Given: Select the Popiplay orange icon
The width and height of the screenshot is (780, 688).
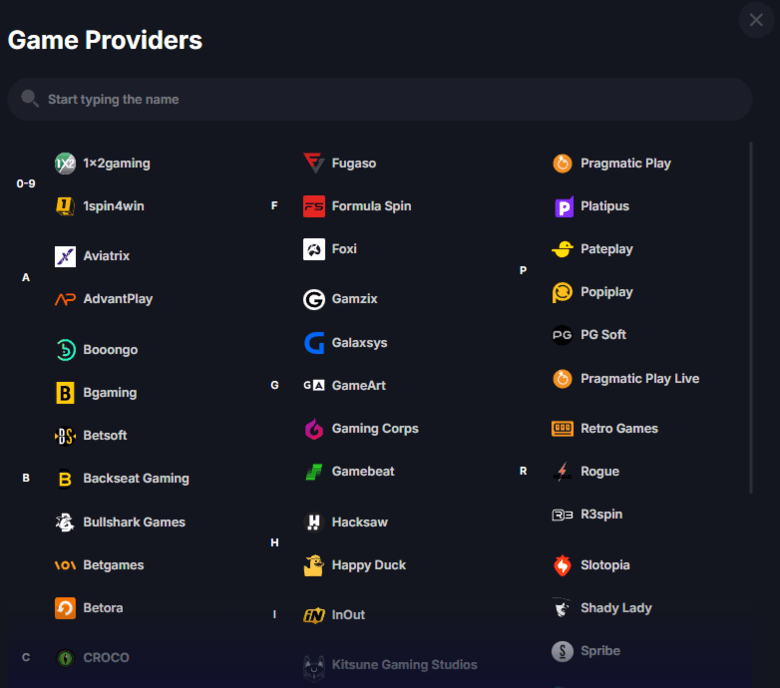Looking at the screenshot, I should 563,293.
